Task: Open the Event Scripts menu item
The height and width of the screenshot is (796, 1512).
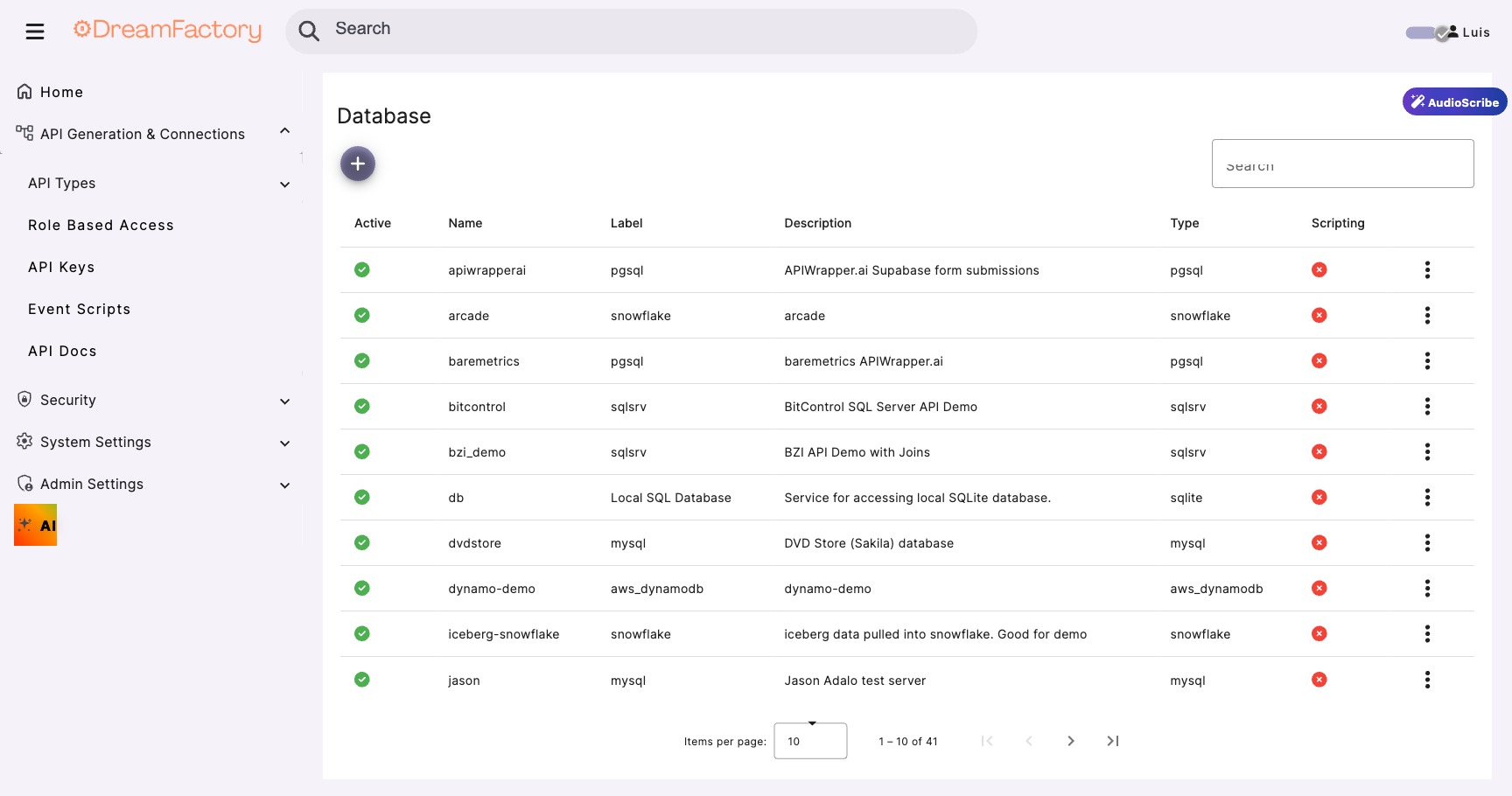Action: (79, 309)
